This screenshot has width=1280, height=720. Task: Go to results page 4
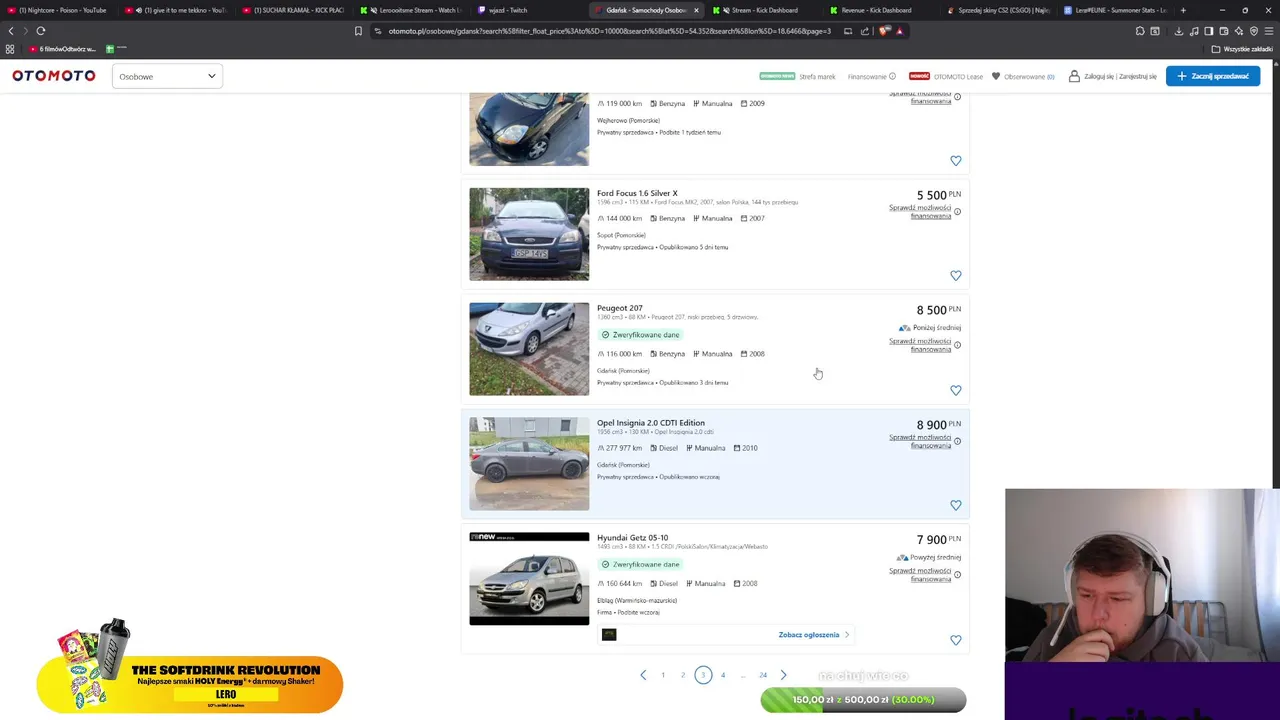pos(723,675)
